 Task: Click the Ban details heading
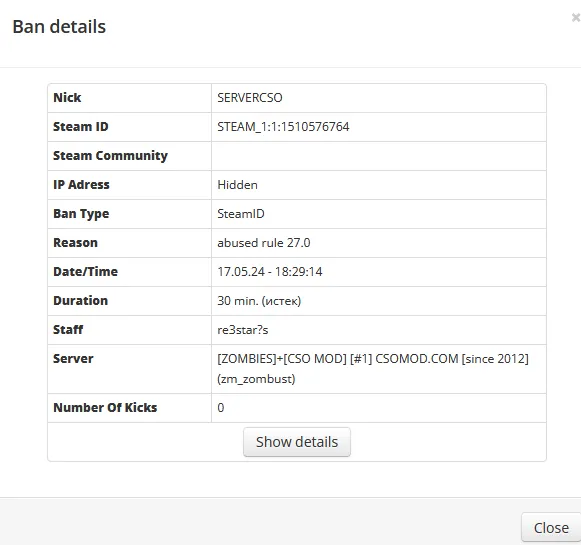coord(59,27)
